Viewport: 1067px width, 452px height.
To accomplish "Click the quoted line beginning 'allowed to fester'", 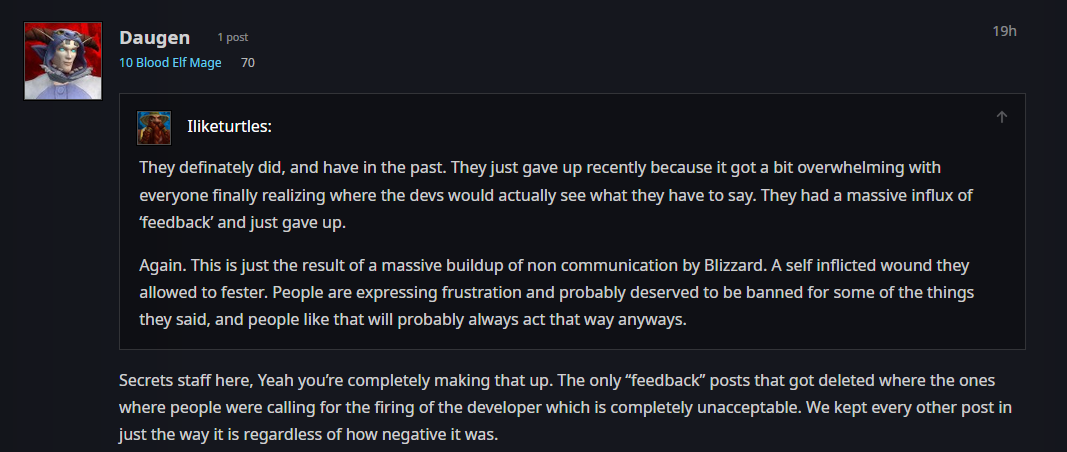I will pyautogui.click(x=557, y=292).
